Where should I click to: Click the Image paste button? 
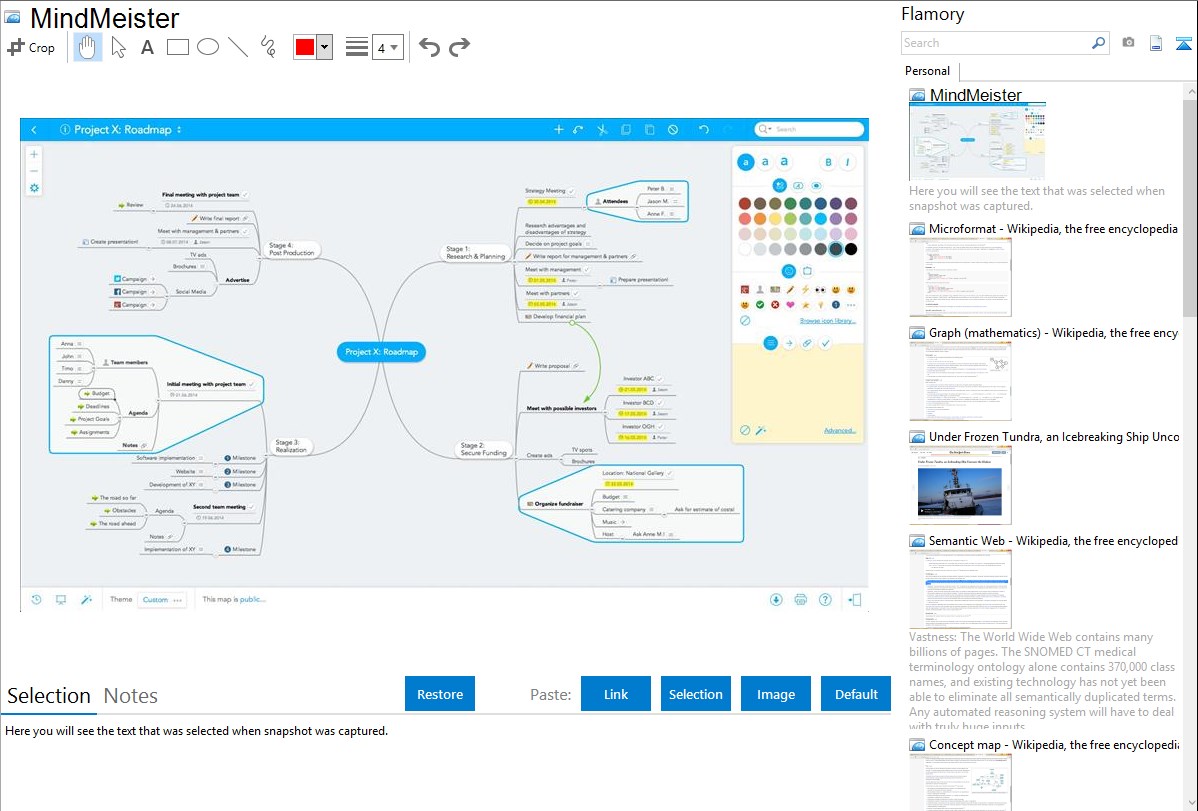click(x=775, y=694)
